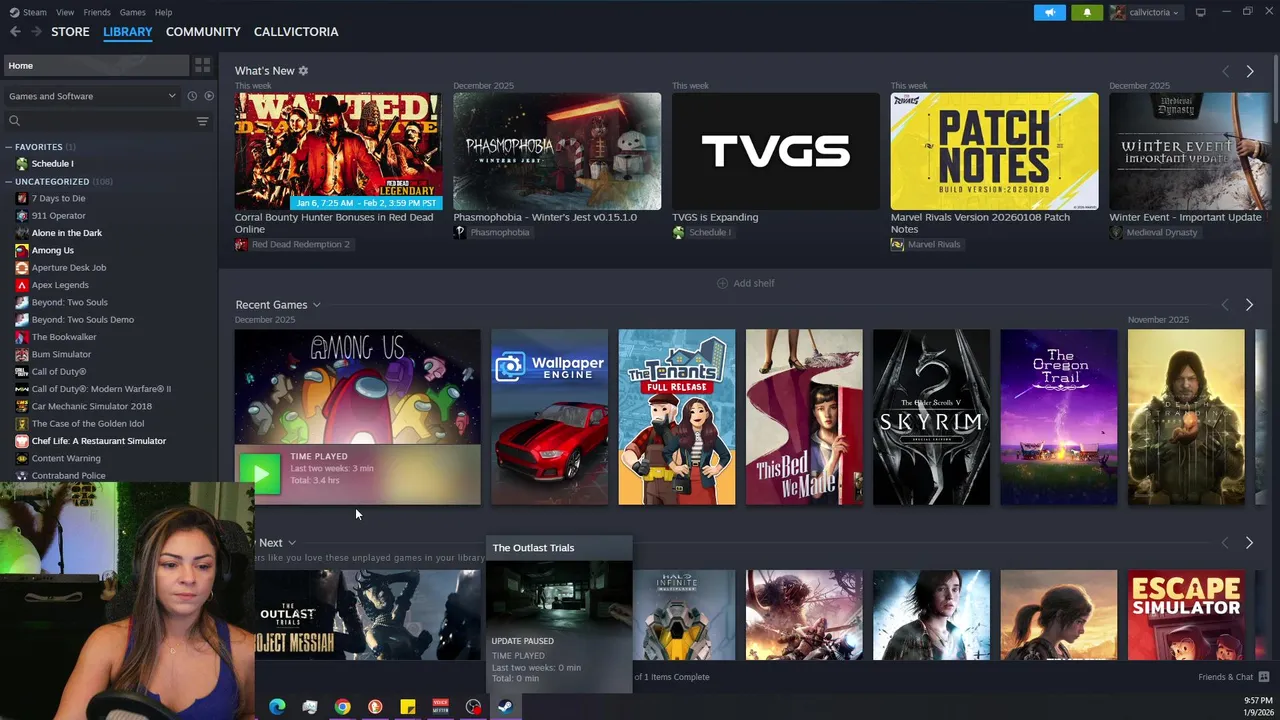Click the library search field
This screenshot has width=1280, height=720.
point(100,121)
